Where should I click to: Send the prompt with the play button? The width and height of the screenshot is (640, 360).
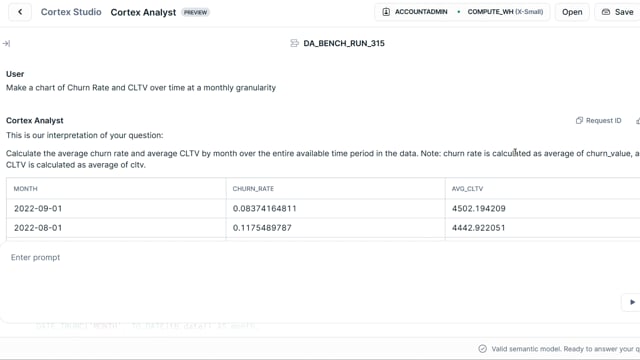632,302
